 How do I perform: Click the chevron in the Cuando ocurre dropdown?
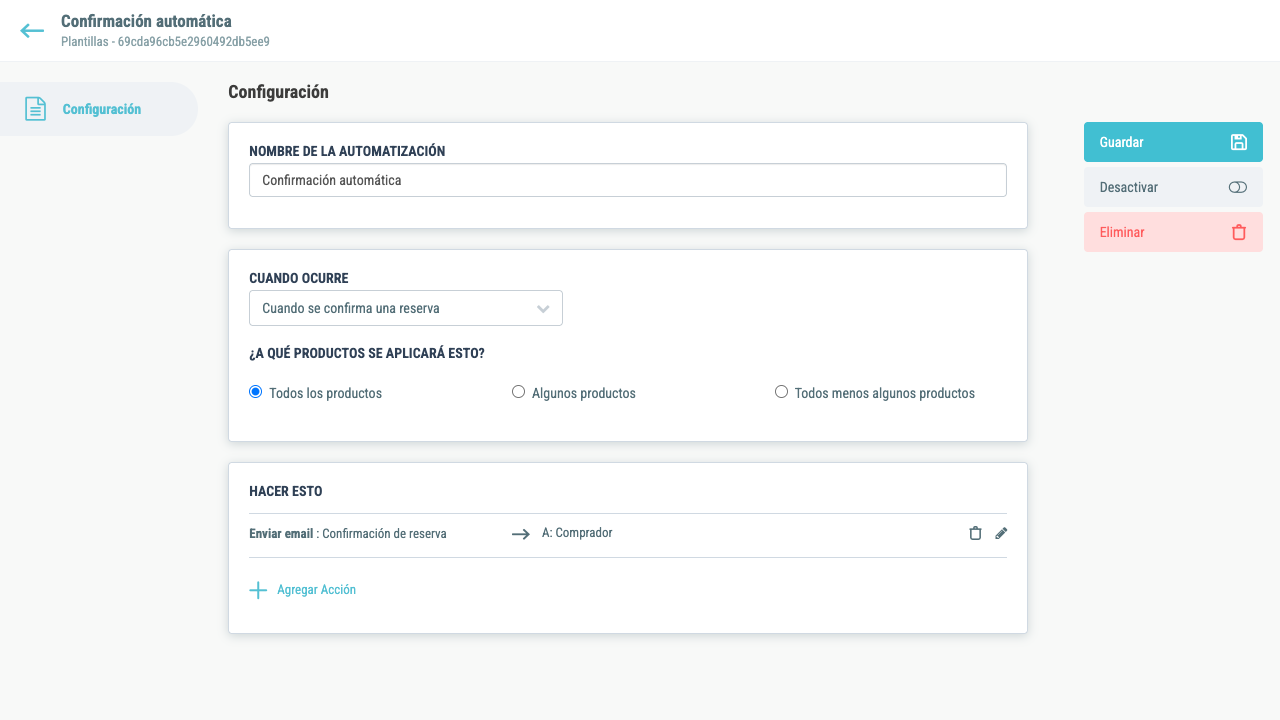click(x=543, y=309)
